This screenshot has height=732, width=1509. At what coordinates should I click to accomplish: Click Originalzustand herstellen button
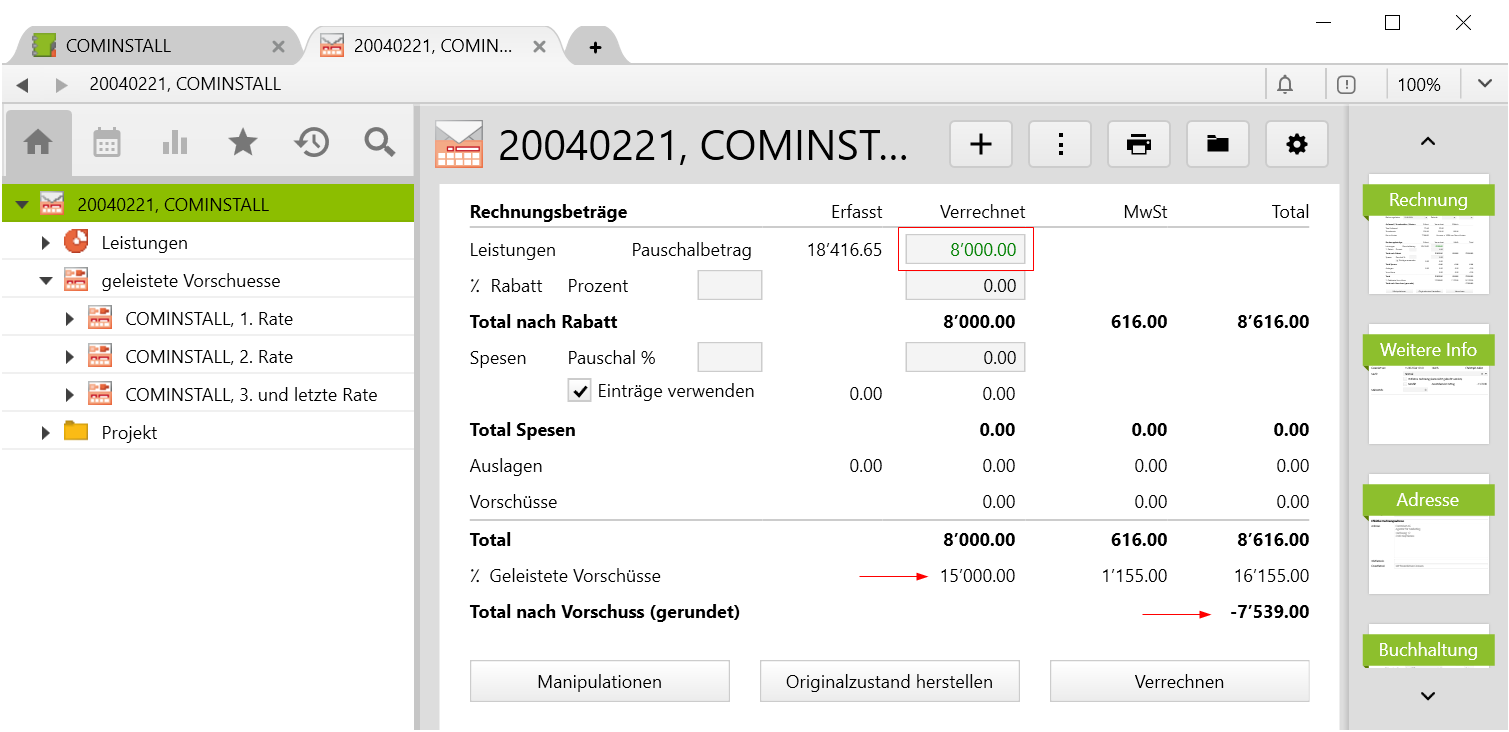click(x=889, y=682)
